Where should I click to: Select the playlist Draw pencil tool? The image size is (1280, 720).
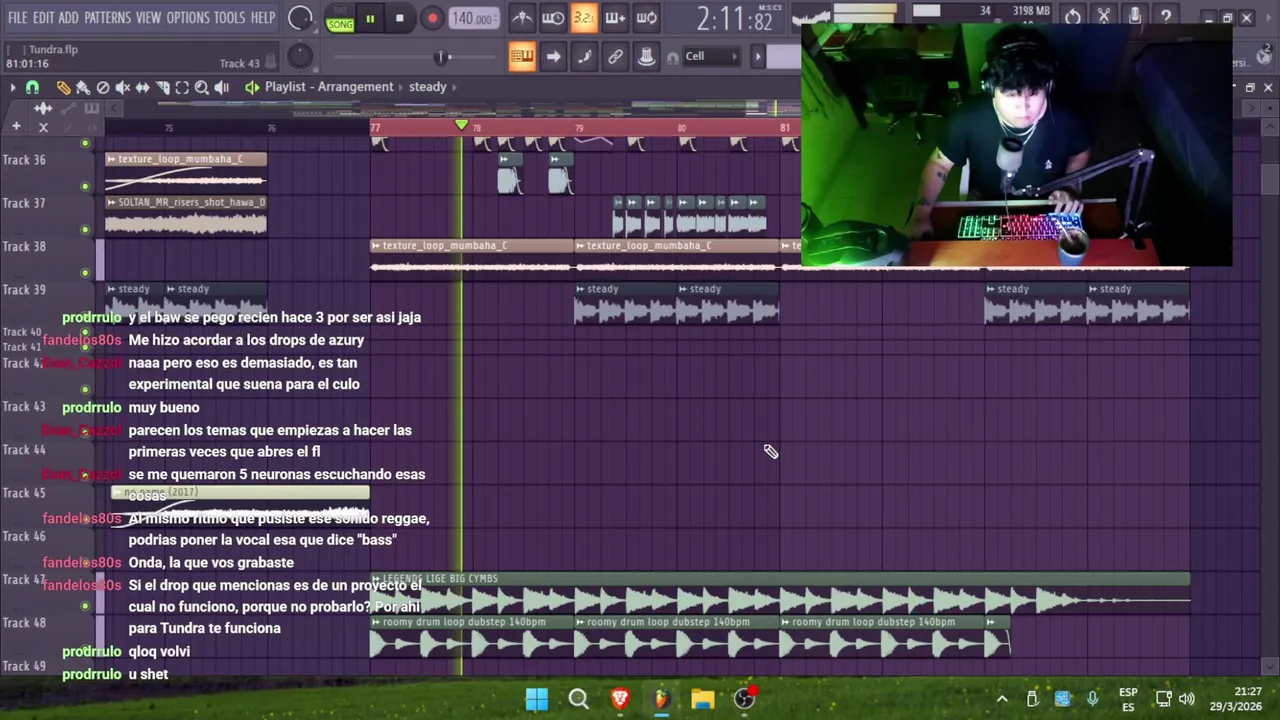tap(63, 87)
